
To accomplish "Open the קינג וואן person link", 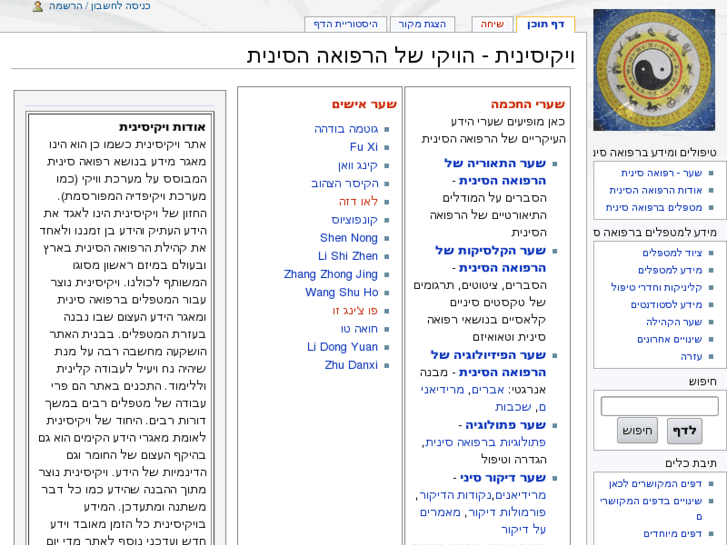I will 357,165.
